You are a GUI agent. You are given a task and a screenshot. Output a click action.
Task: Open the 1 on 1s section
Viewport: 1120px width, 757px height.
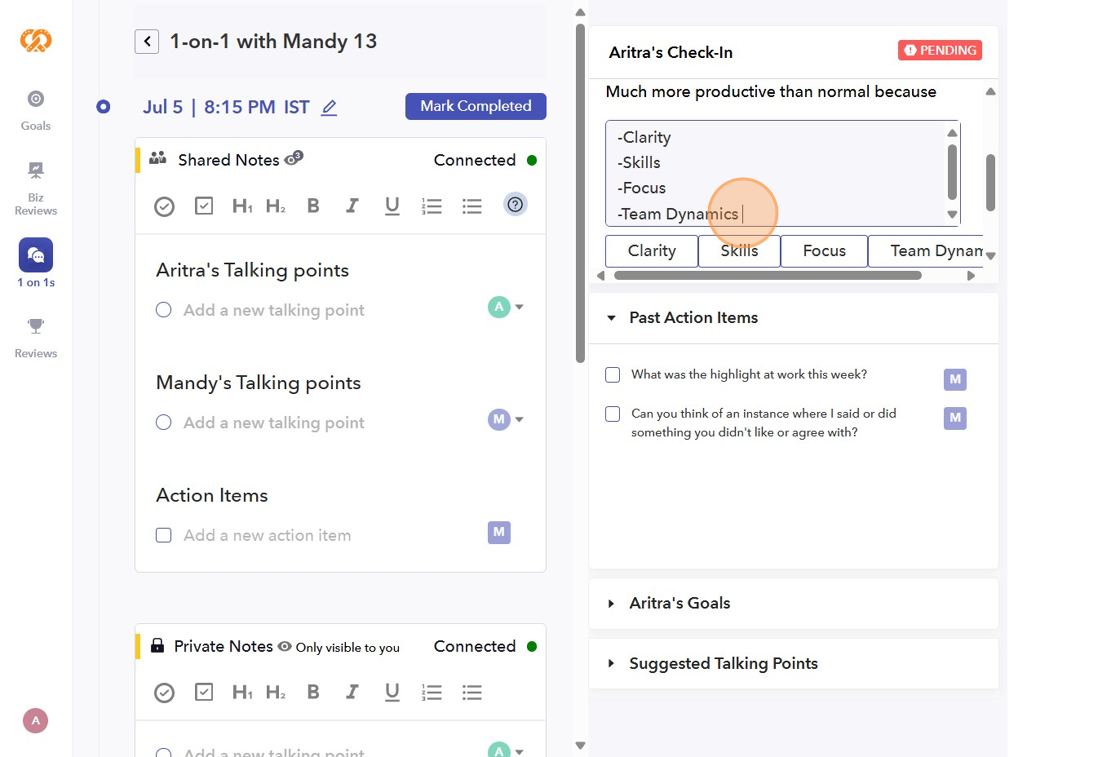pos(36,263)
